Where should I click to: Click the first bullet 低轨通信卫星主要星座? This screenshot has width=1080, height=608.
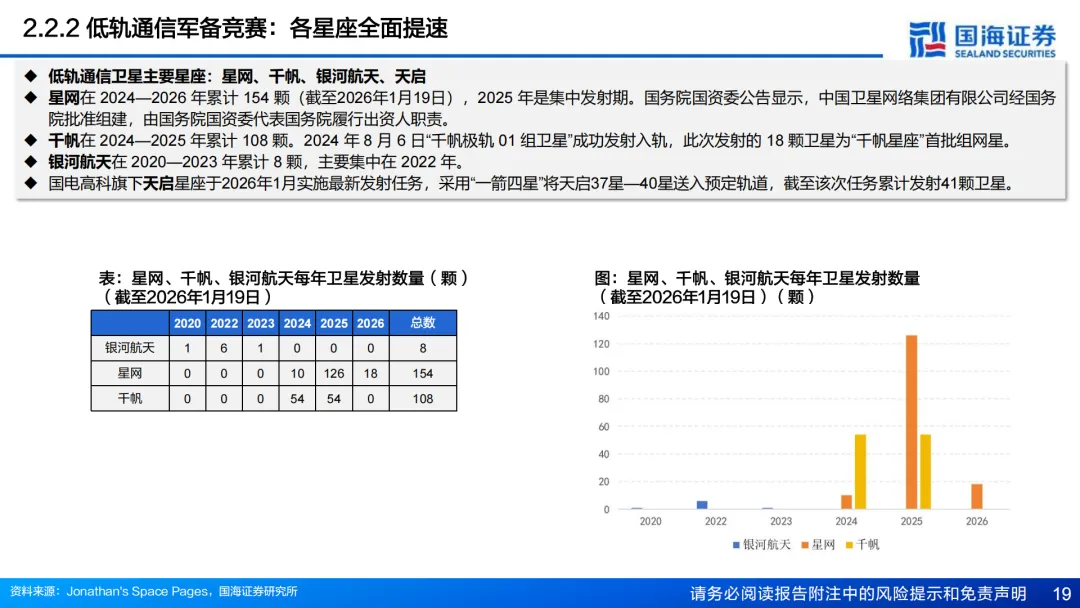point(237,76)
